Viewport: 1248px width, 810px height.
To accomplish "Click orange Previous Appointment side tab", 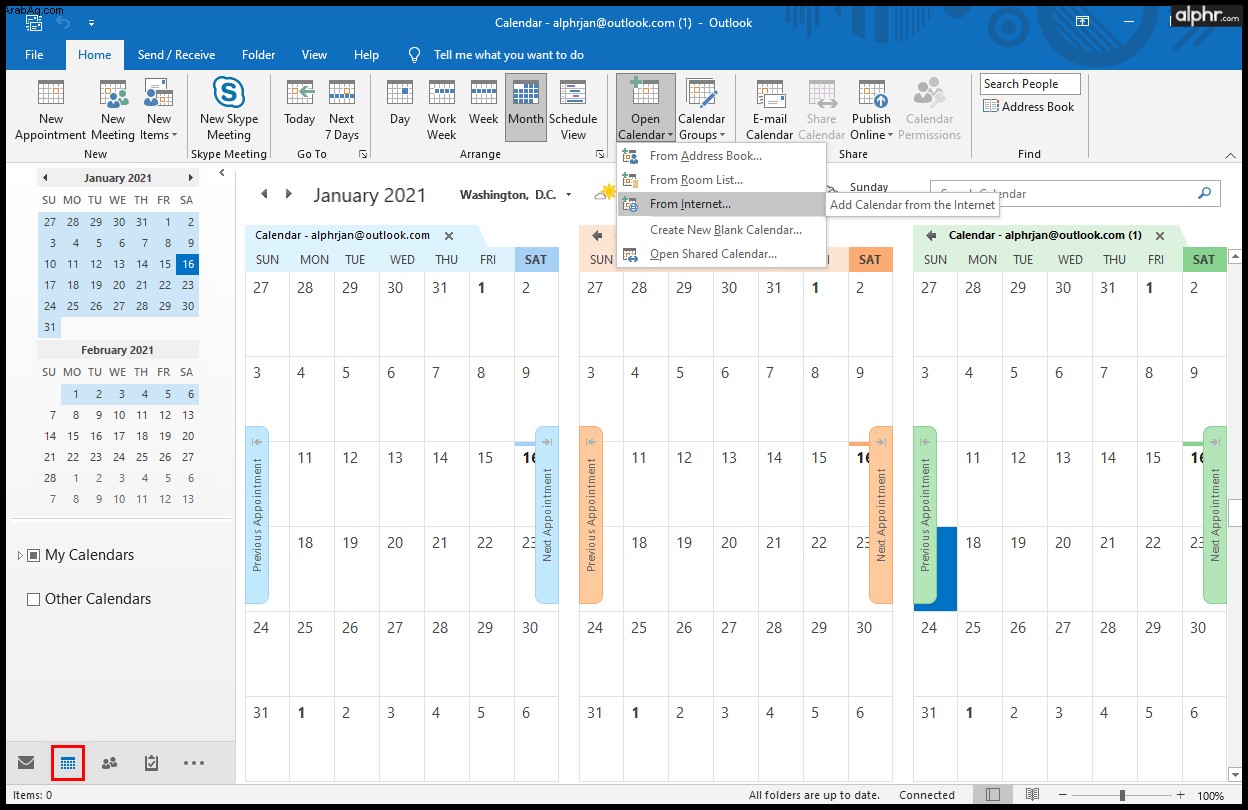I will (x=591, y=515).
